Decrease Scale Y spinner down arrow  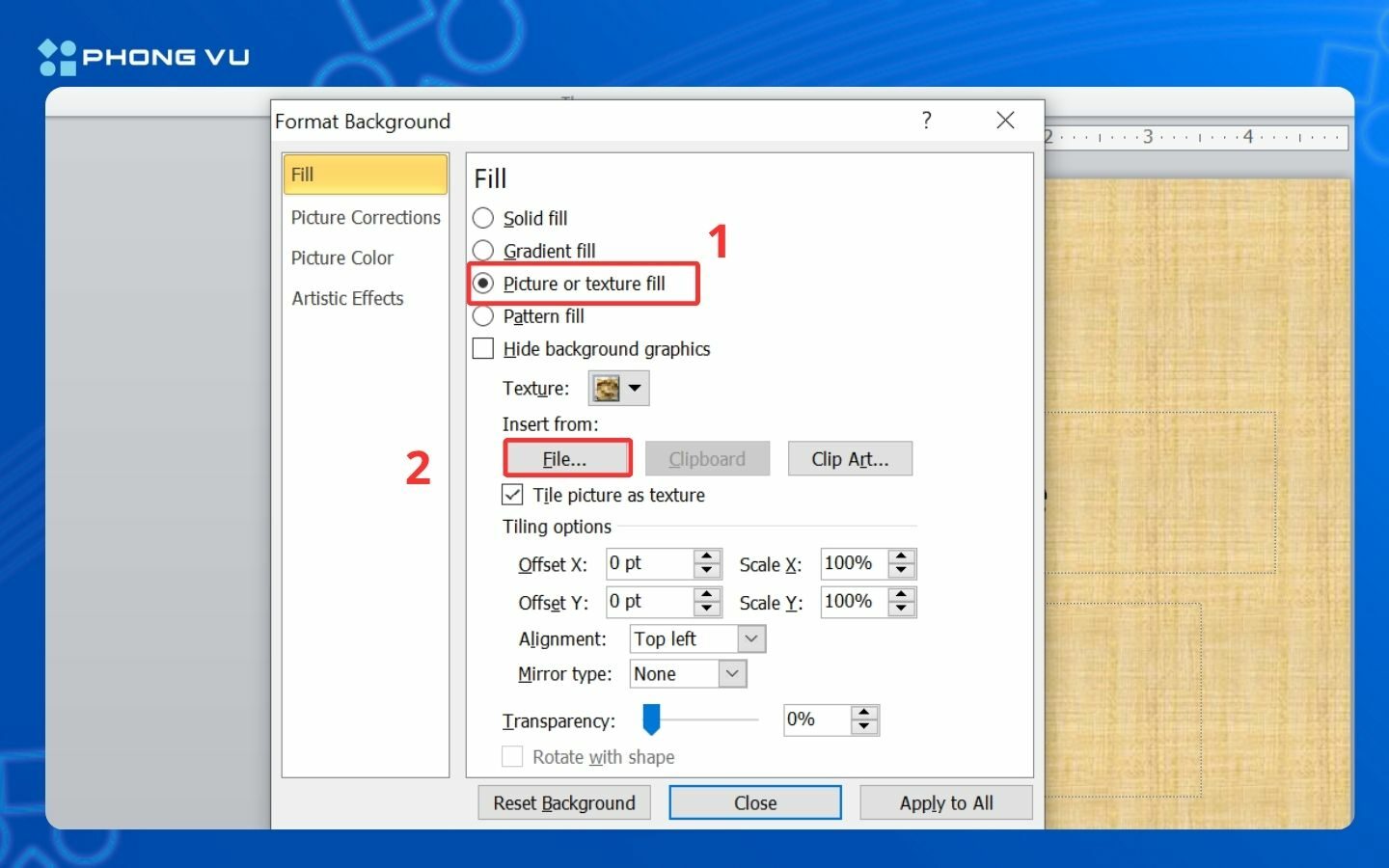pyautogui.click(x=901, y=609)
